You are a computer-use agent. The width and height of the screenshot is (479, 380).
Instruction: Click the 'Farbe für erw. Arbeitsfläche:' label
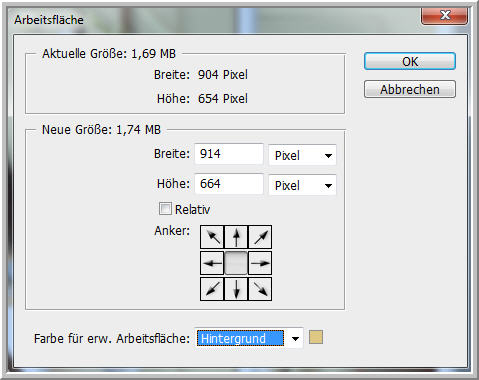[x=112, y=339]
